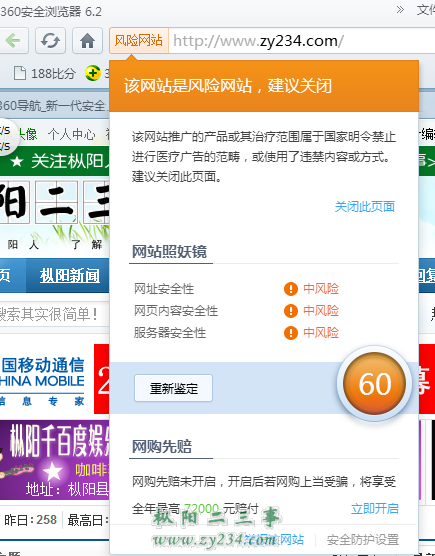This screenshot has height=556, width=435.
Task: Click the address bar showing zy234.com
Action: [x=301, y=41]
